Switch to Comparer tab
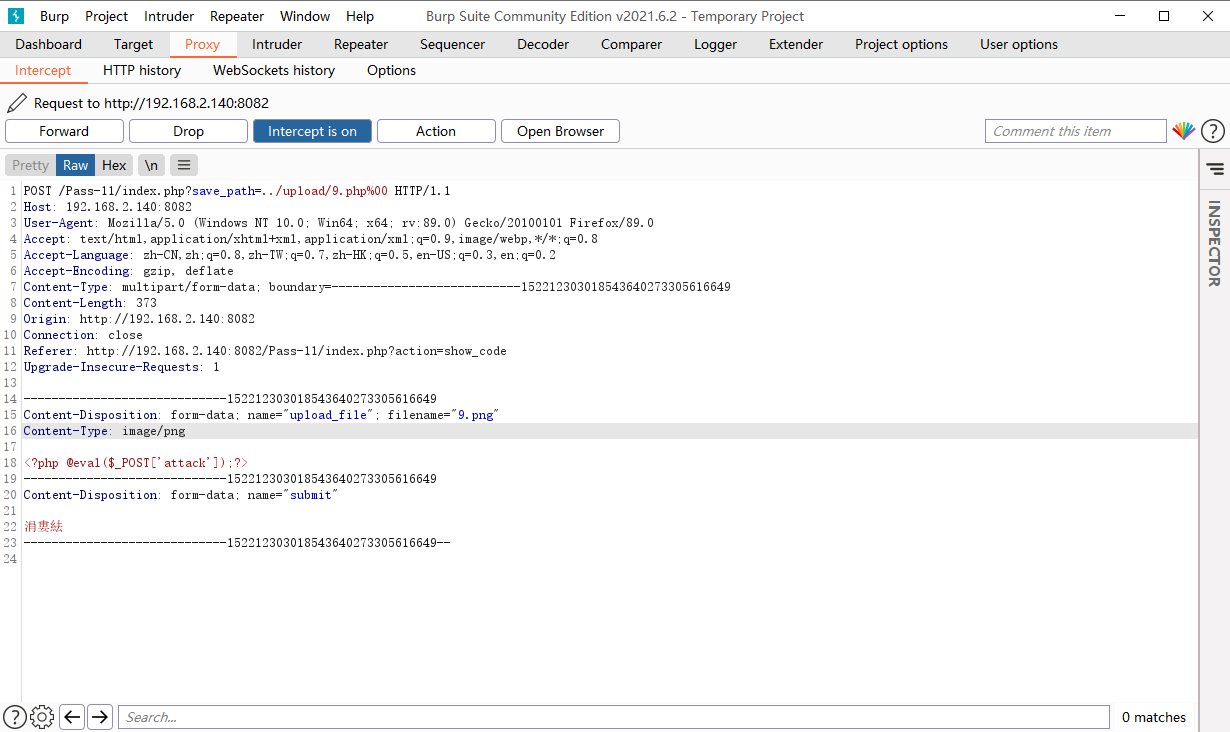 pos(631,44)
